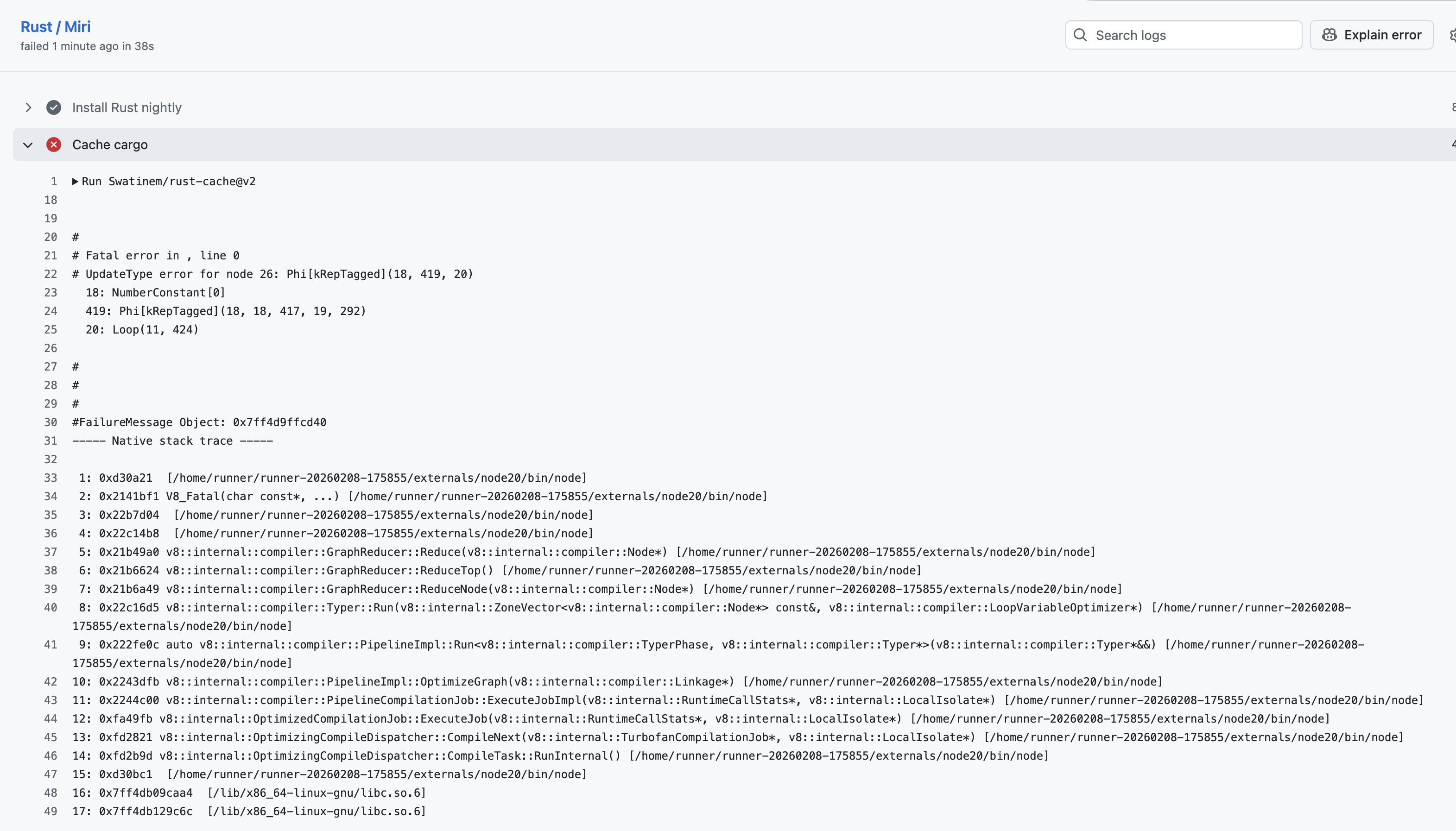Expand the Run Swatinem/rust-cache@v2 disclosure triangle
Viewport: 1456px width, 831px height.
[x=75, y=182]
